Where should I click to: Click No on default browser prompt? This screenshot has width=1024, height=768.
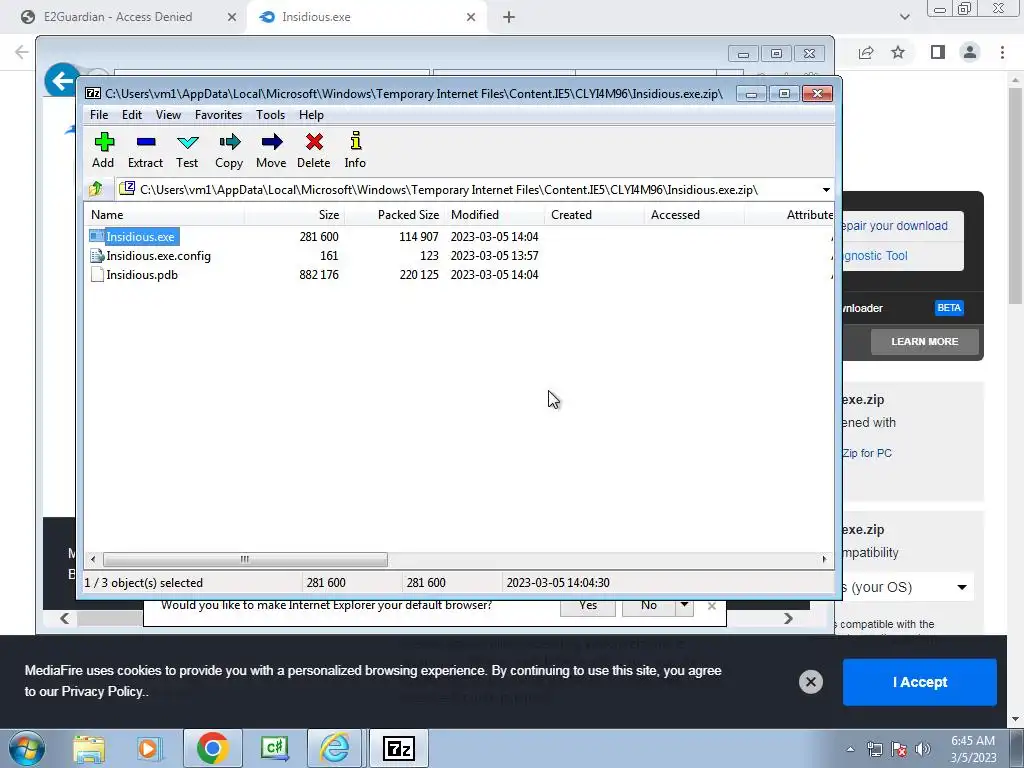click(x=648, y=607)
